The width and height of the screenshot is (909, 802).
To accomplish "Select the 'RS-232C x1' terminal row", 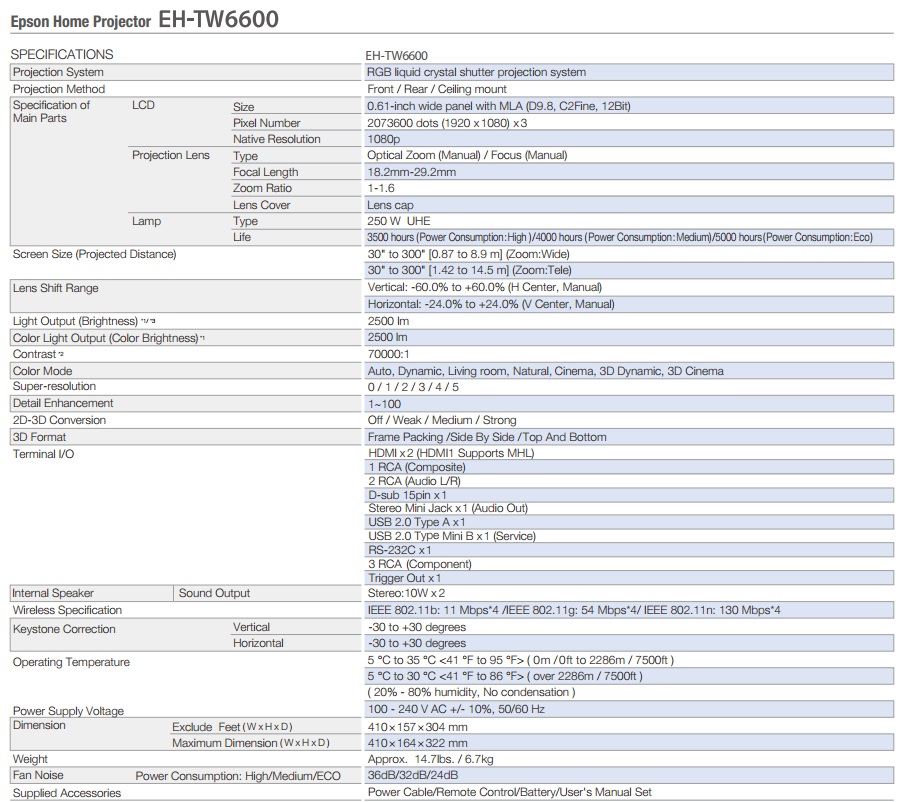I will tap(628, 550).
